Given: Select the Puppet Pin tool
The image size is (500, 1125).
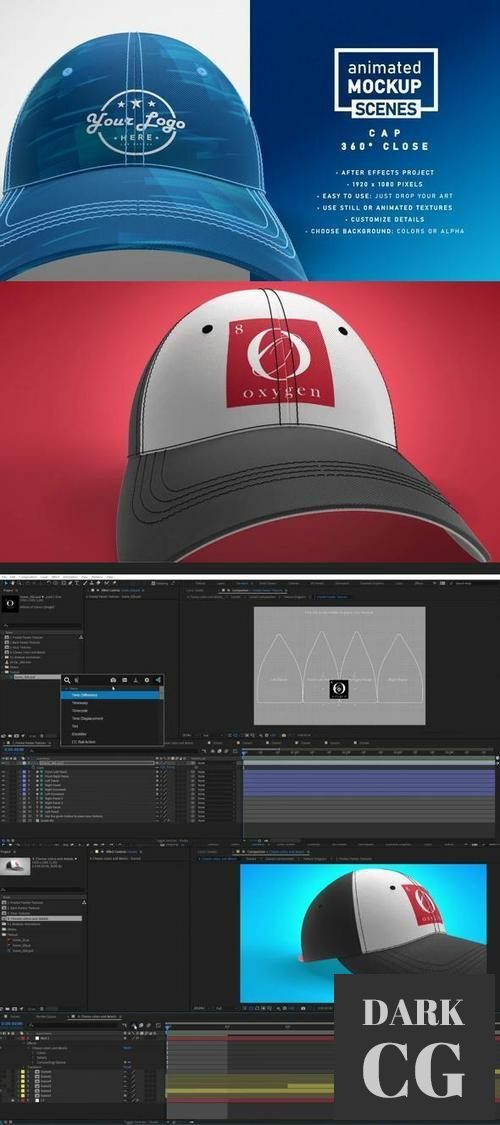Looking at the screenshot, I should click(x=113, y=583).
